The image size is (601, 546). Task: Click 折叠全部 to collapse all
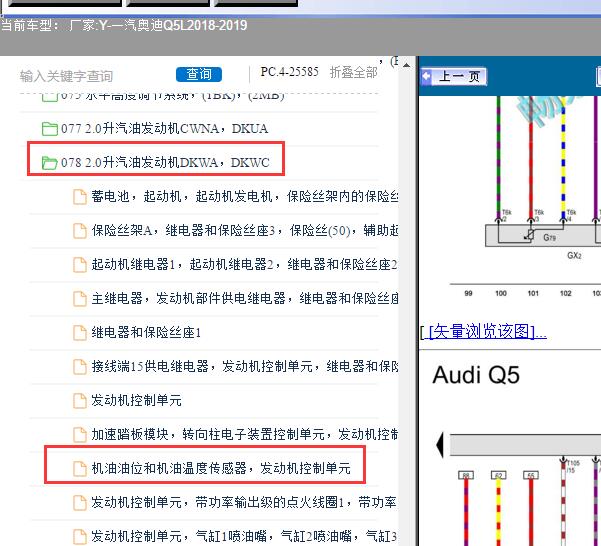(353, 72)
